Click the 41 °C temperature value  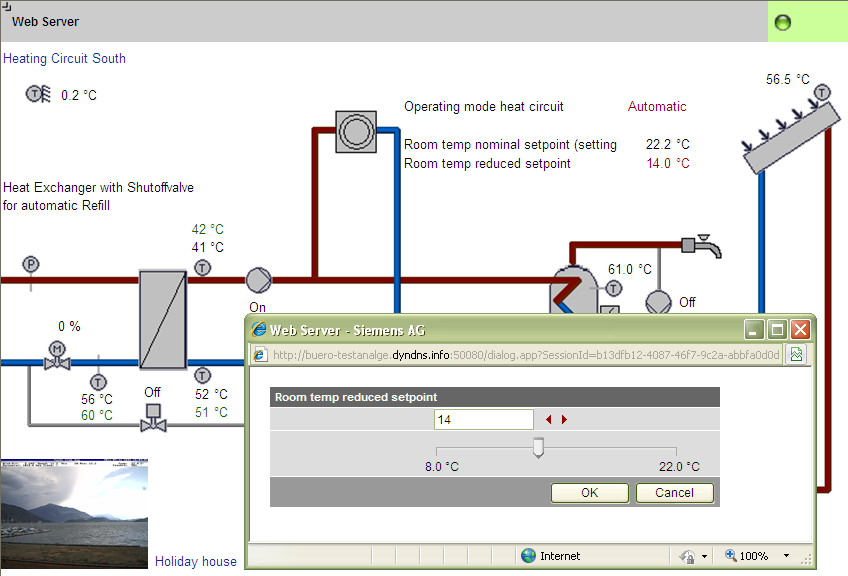click(x=208, y=247)
